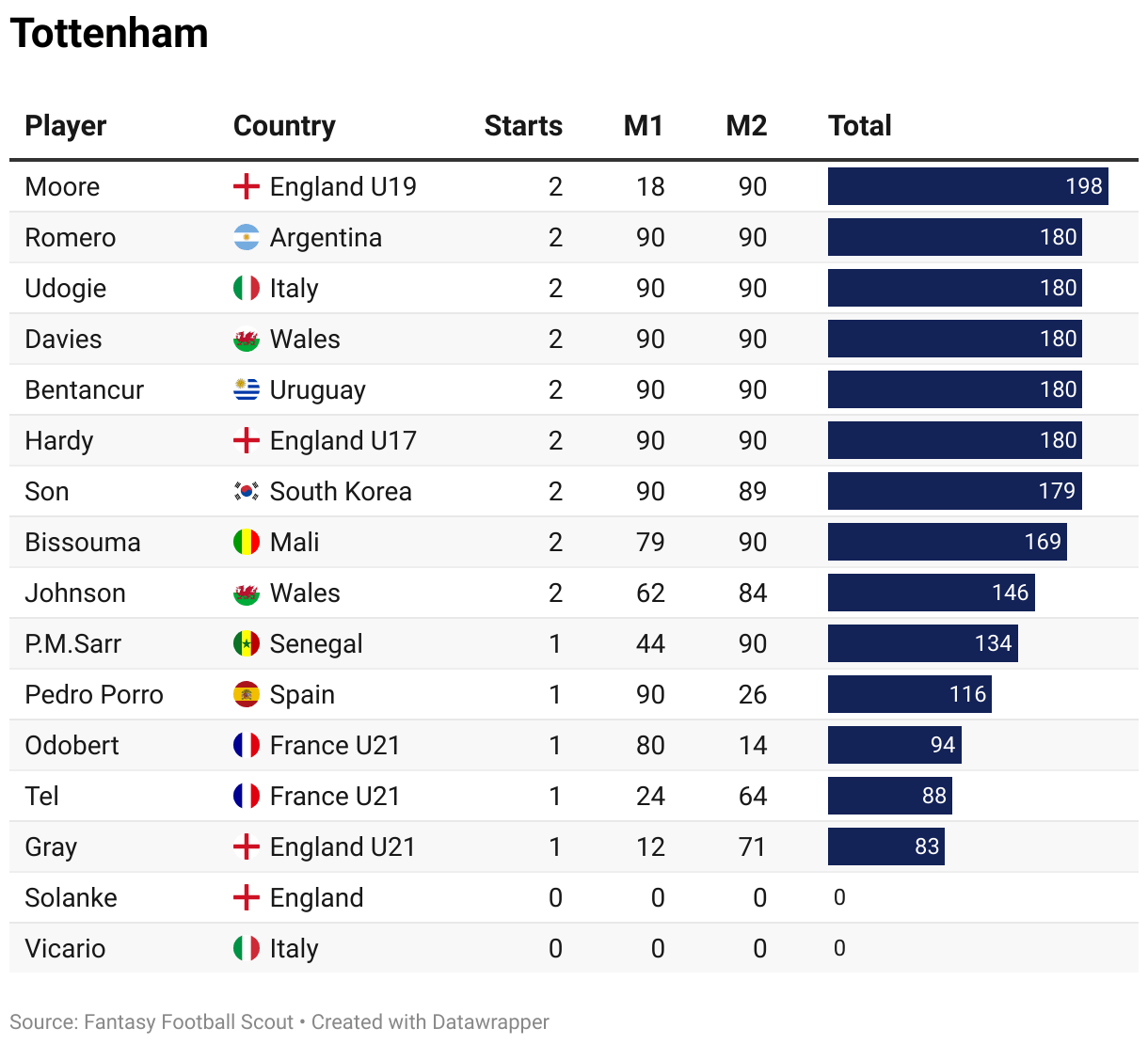Click Johnson's 146 total bar
This screenshot has width=1148, height=1044.
[x=931, y=593]
